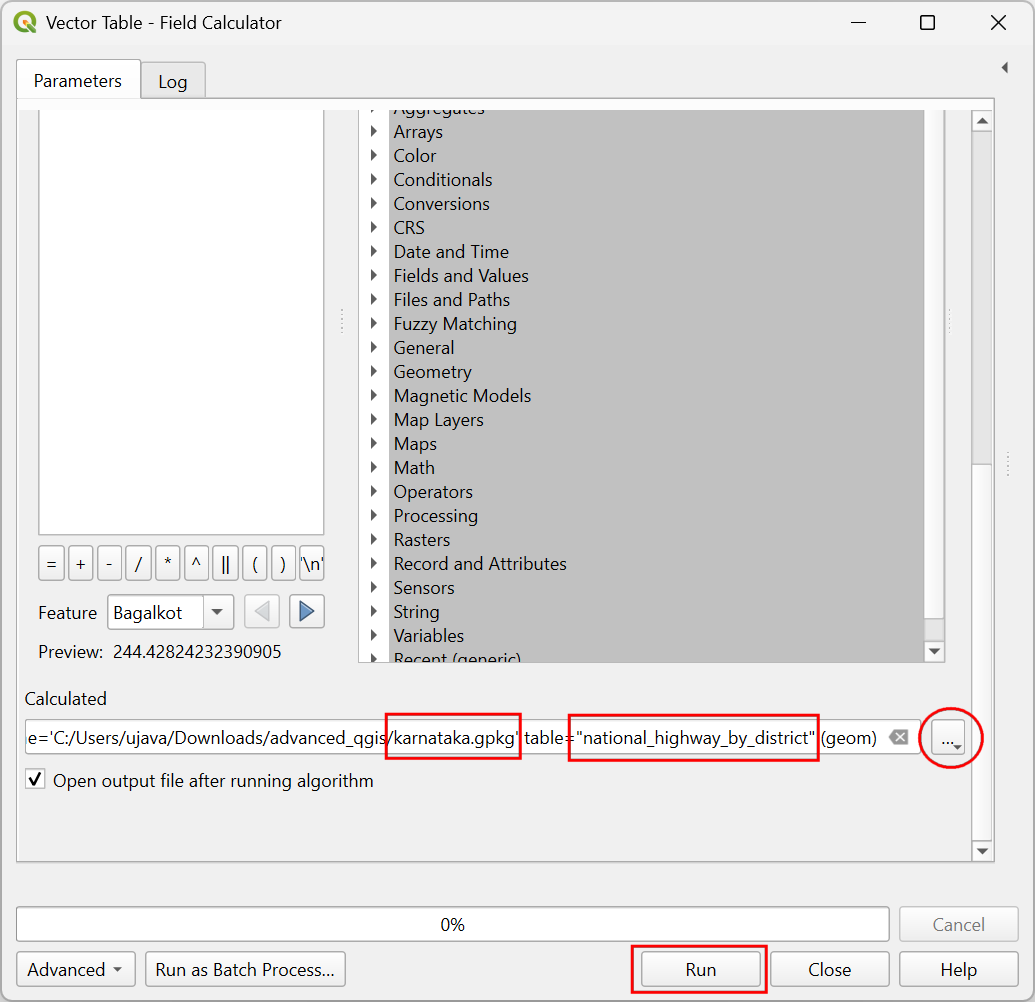Open the output browse ellipsis button
Image resolution: width=1035 pixels, height=1002 pixels.
[x=949, y=737]
